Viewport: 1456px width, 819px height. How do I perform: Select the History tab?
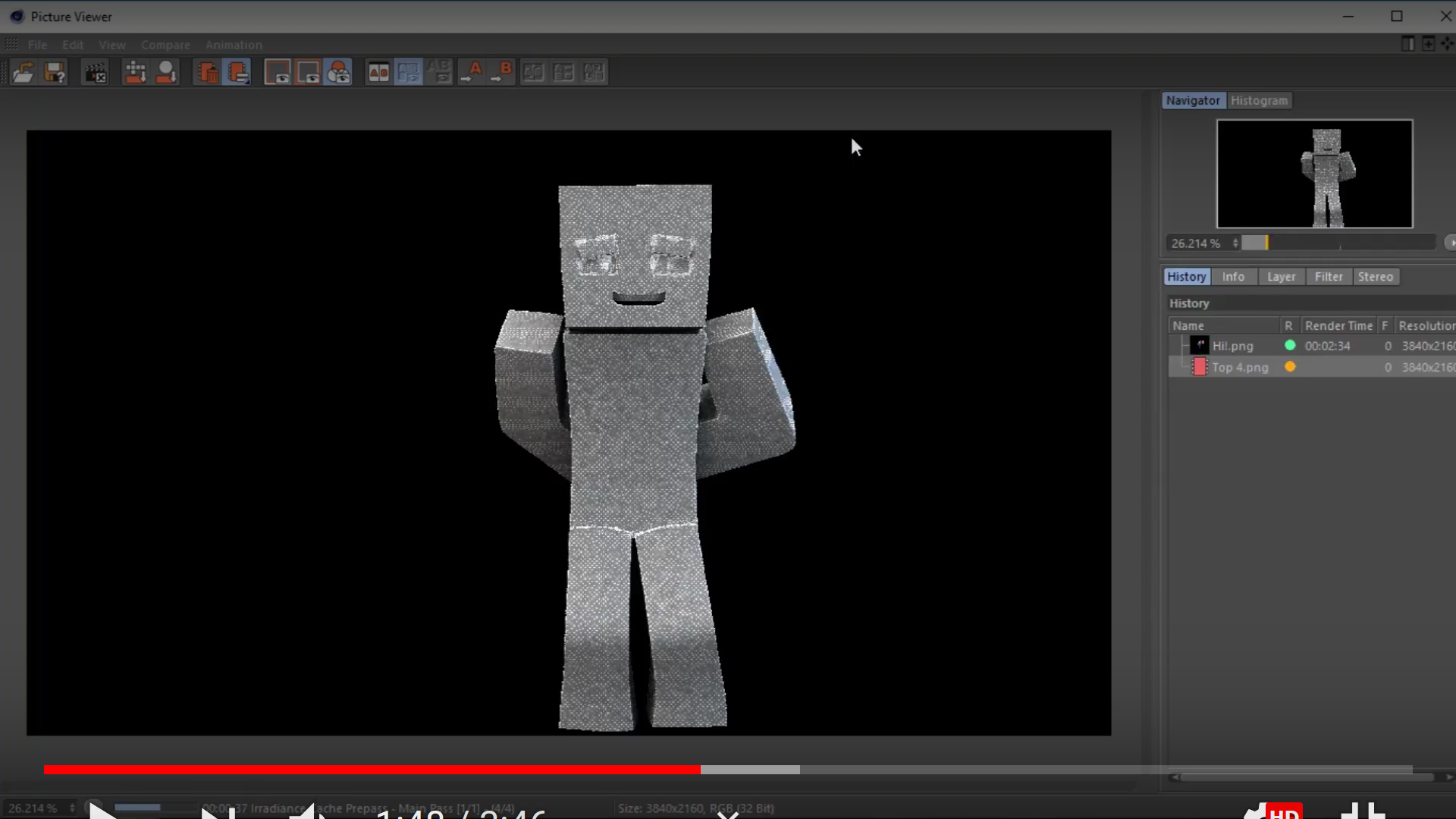tap(1186, 277)
